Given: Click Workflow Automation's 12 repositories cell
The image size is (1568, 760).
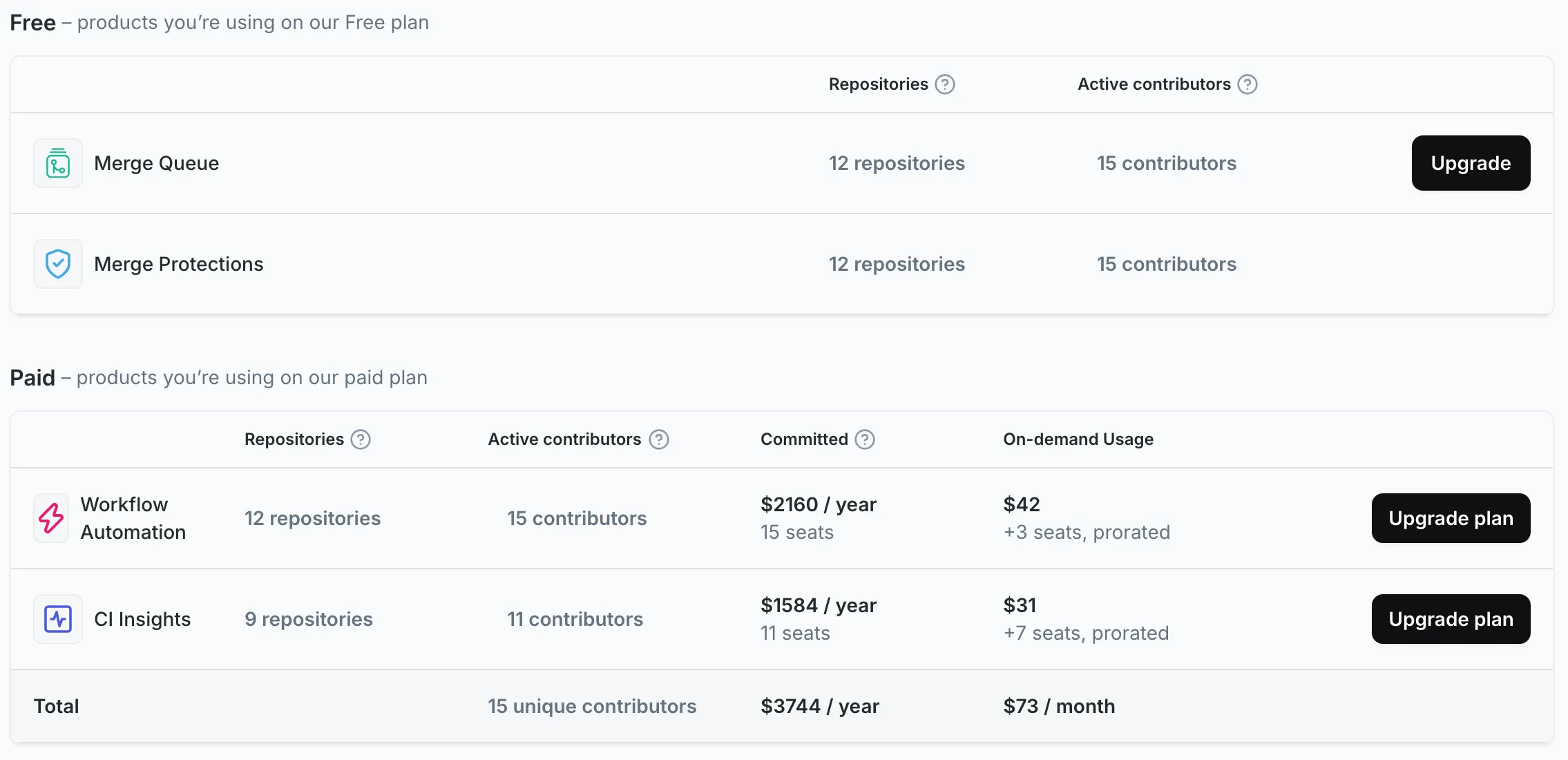Looking at the screenshot, I should coord(312,518).
